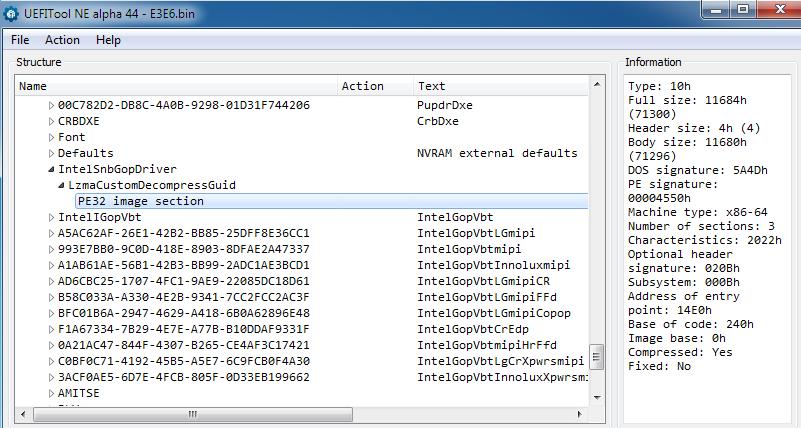The image size is (801, 428).
Task: Expand the 00C782D2-DB8C-4A0B-9298-01D31F744206 node
Action: [51, 105]
